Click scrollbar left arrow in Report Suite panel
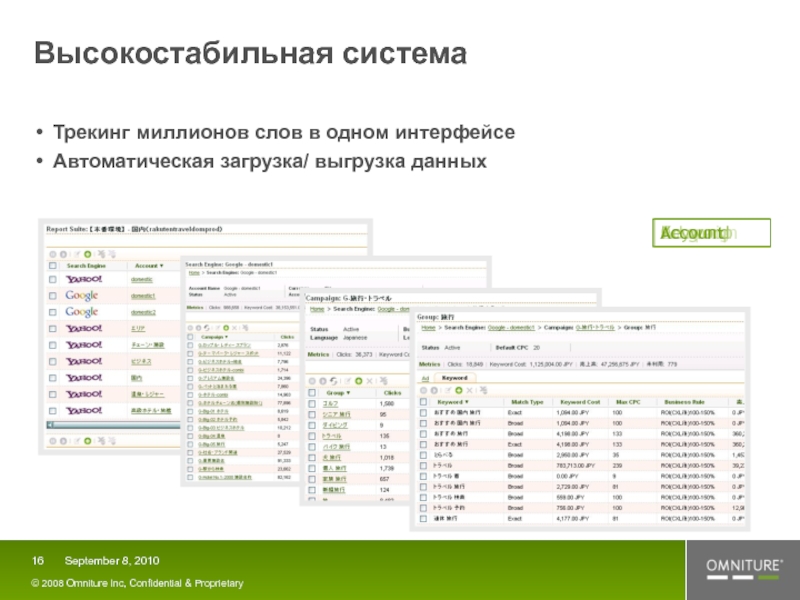 pyautogui.click(x=49, y=424)
